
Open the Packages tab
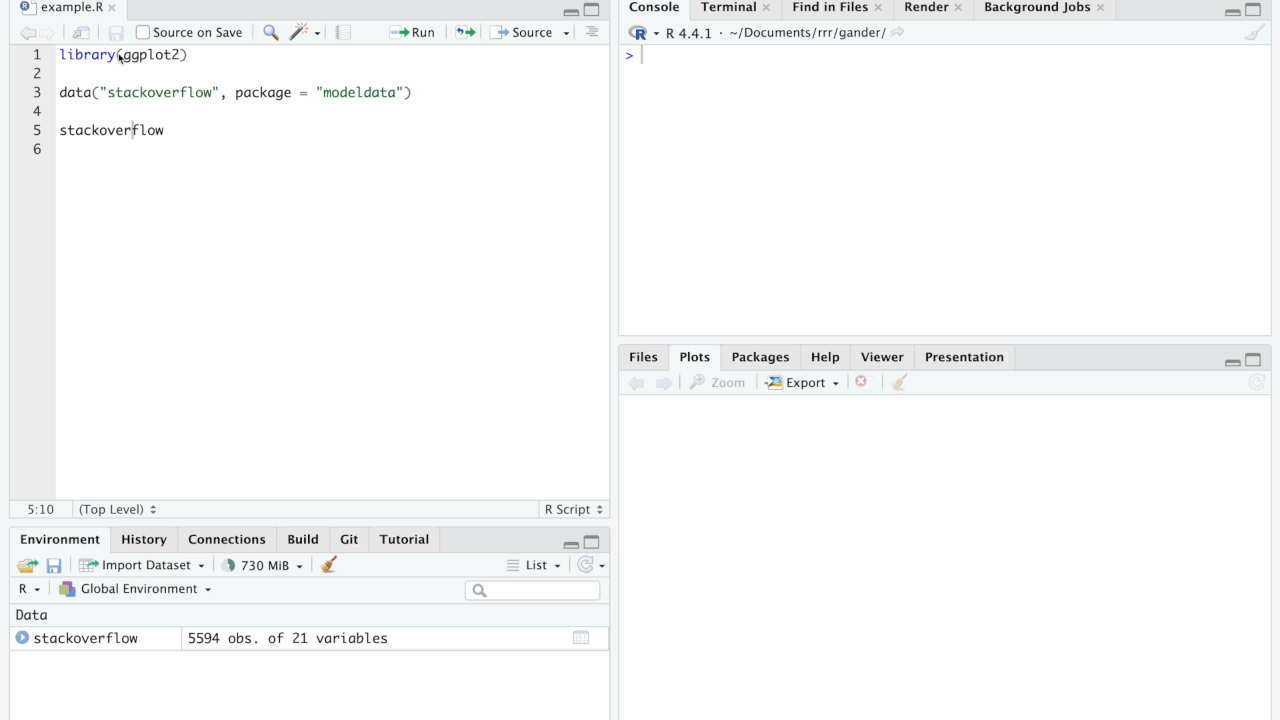click(760, 357)
